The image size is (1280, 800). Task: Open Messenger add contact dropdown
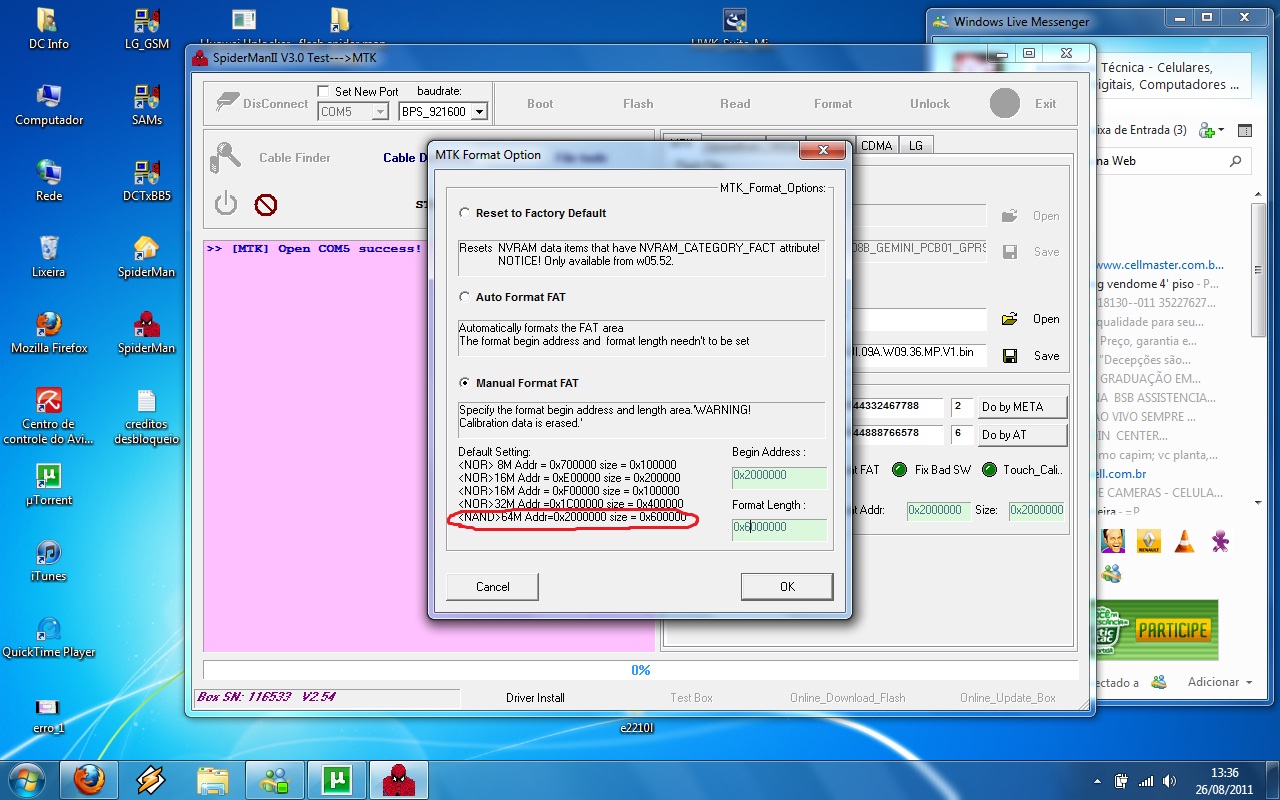[1209, 130]
